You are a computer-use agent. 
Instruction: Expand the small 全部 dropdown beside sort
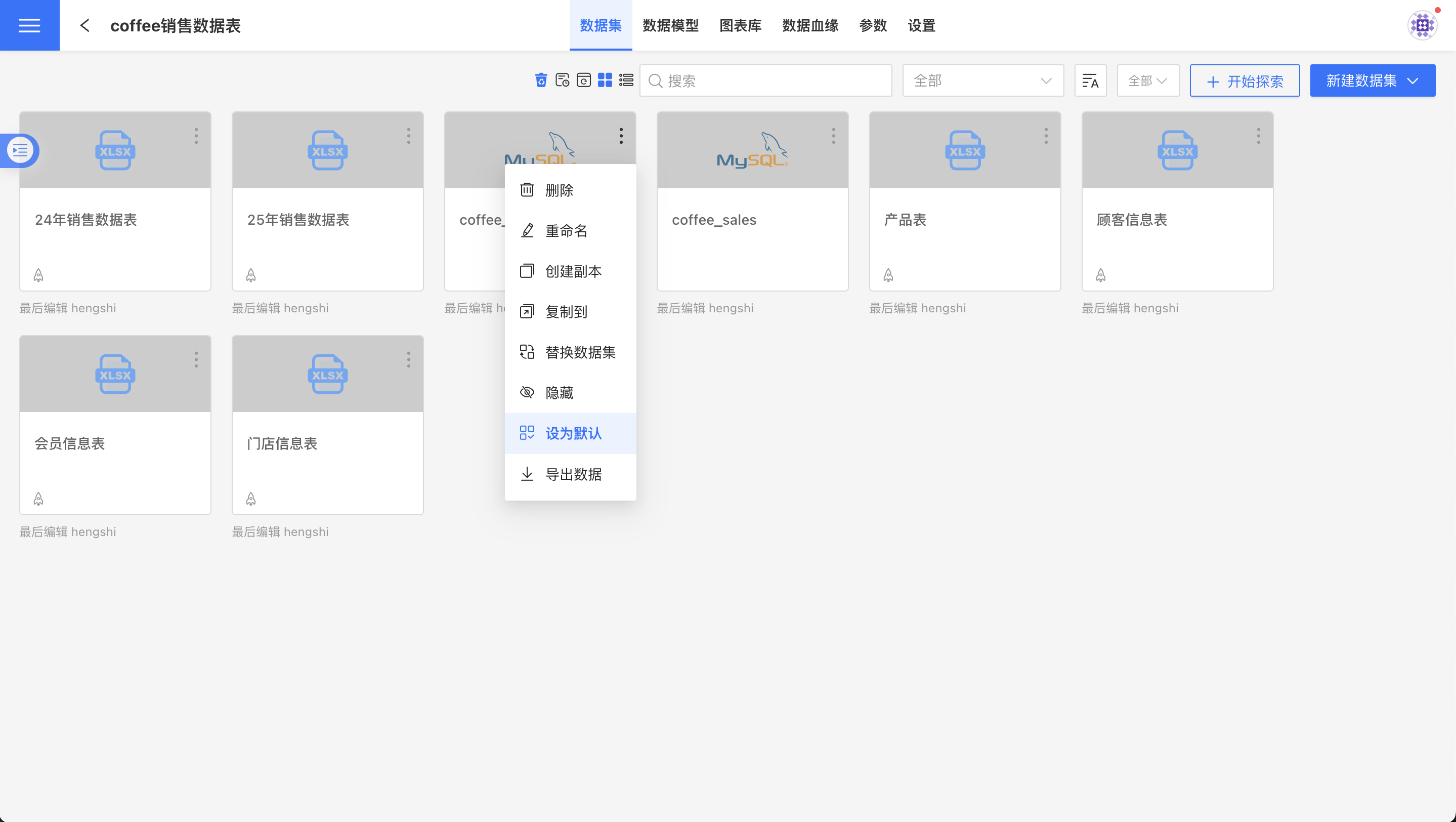[1147, 81]
